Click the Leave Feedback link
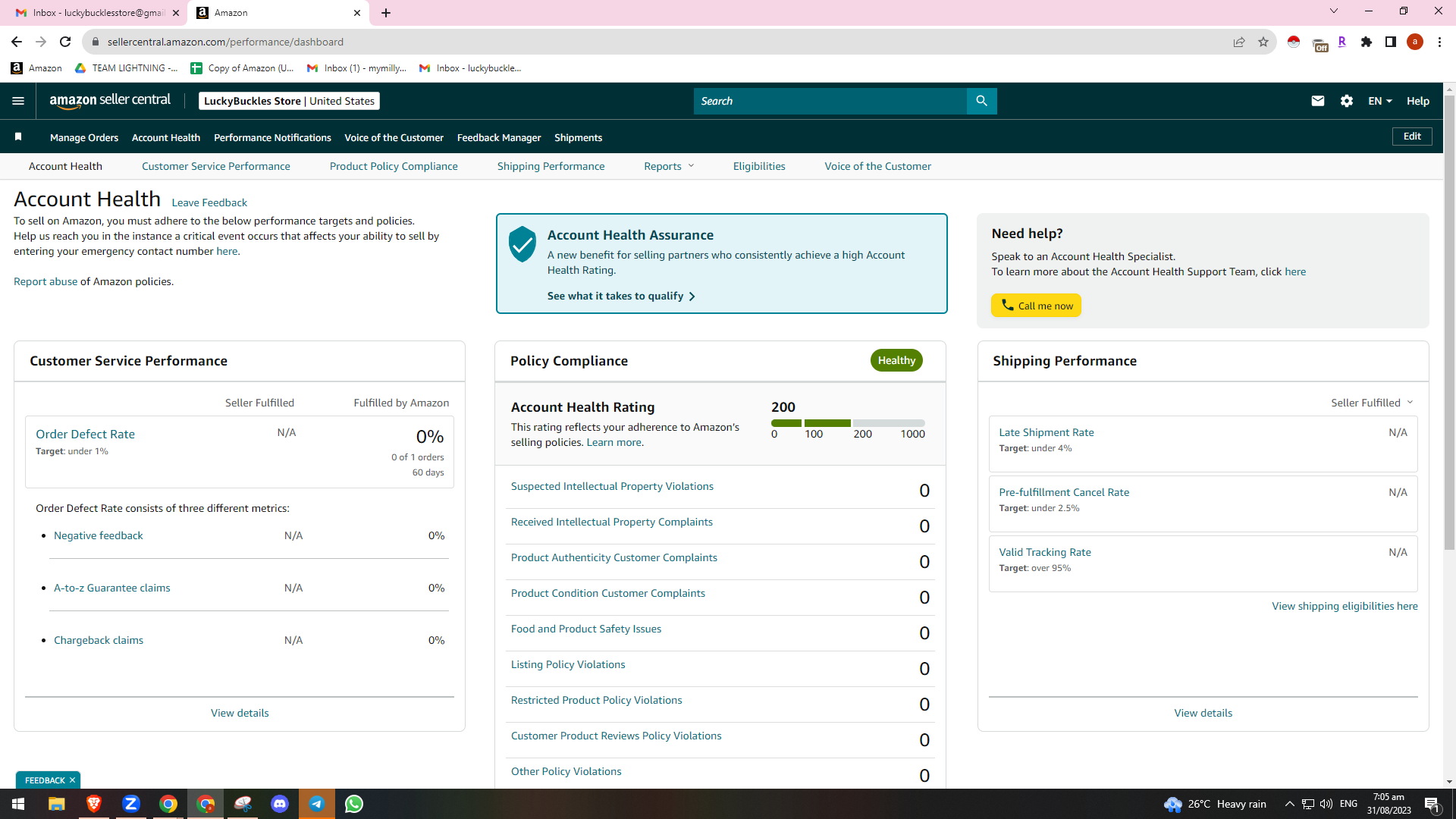1456x819 pixels. tap(209, 202)
